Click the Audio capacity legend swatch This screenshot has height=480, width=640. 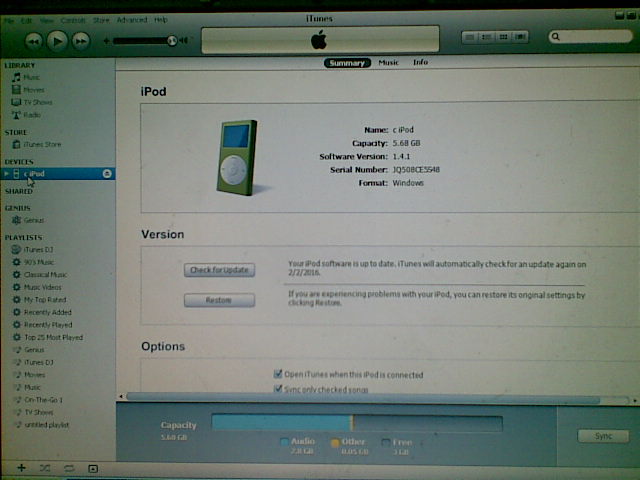point(284,442)
